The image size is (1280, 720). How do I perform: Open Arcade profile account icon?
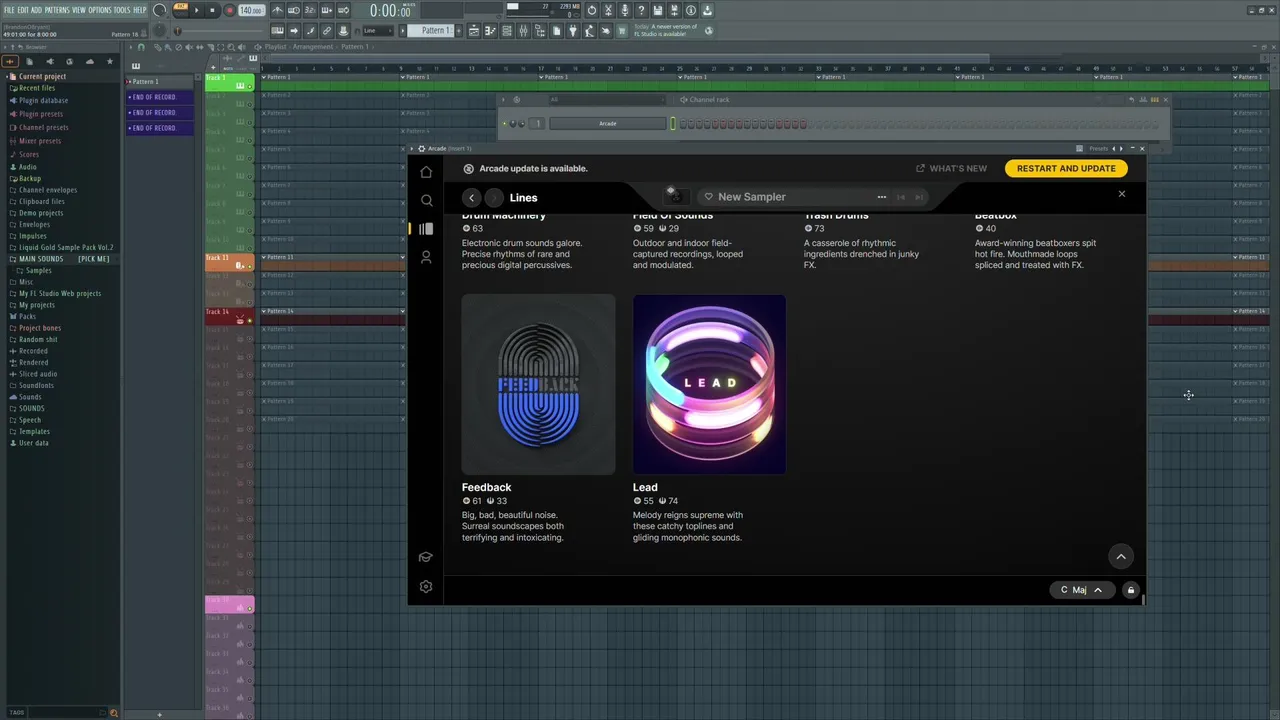pyautogui.click(x=426, y=257)
